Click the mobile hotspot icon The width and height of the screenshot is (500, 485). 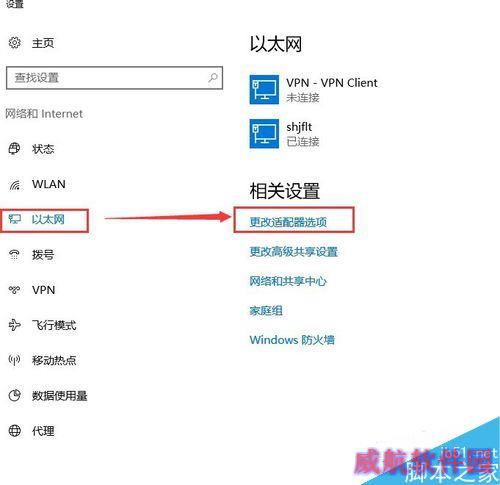point(14,360)
